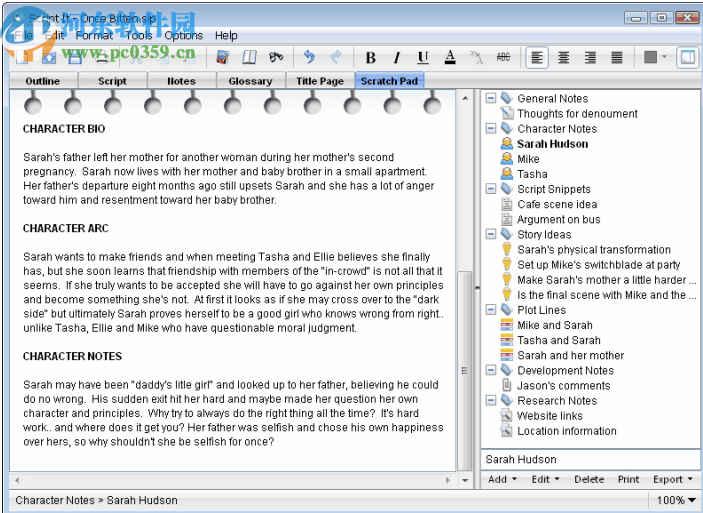Open the Help menu
The height and width of the screenshot is (513, 703).
click(x=226, y=35)
